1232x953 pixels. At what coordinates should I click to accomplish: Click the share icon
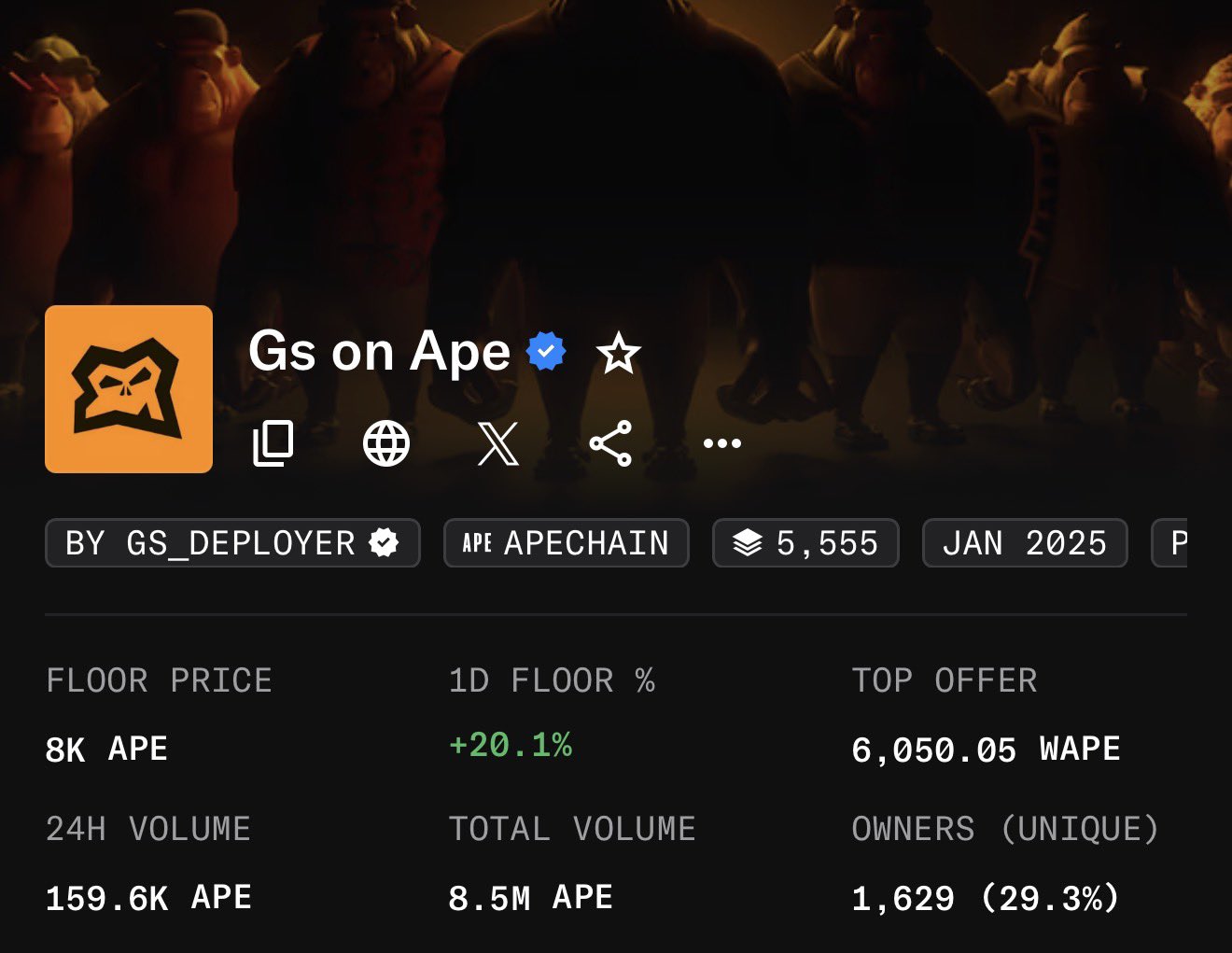coord(610,443)
